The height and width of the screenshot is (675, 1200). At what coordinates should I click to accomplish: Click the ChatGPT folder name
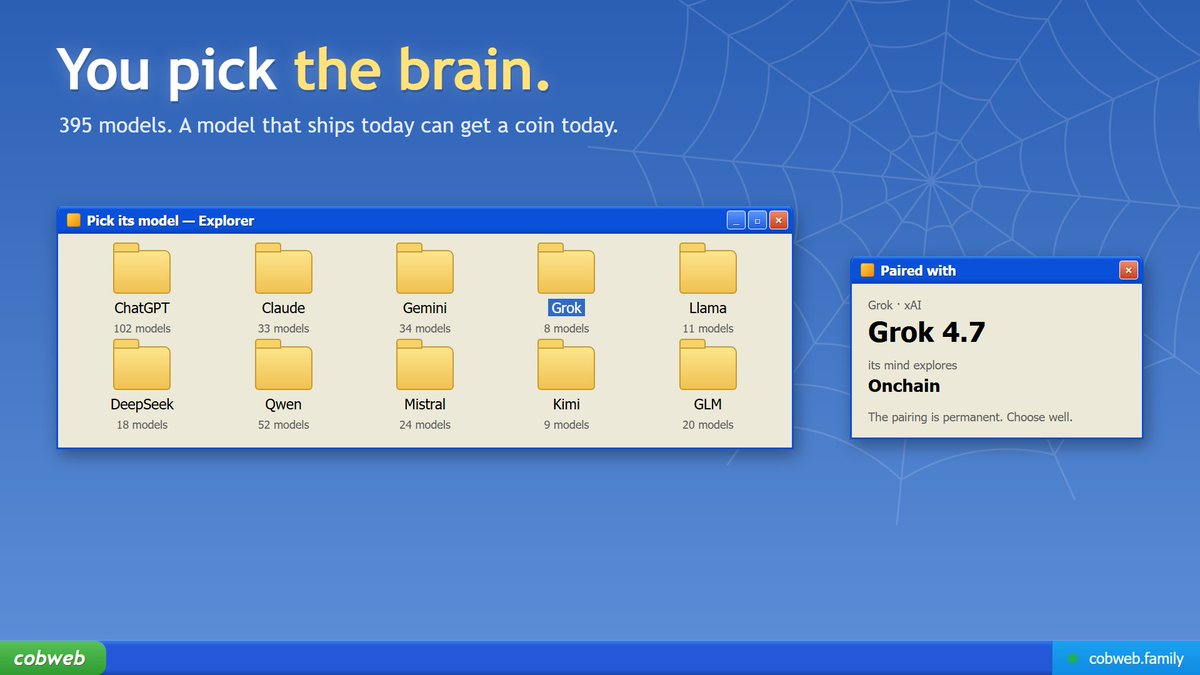coord(142,308)
